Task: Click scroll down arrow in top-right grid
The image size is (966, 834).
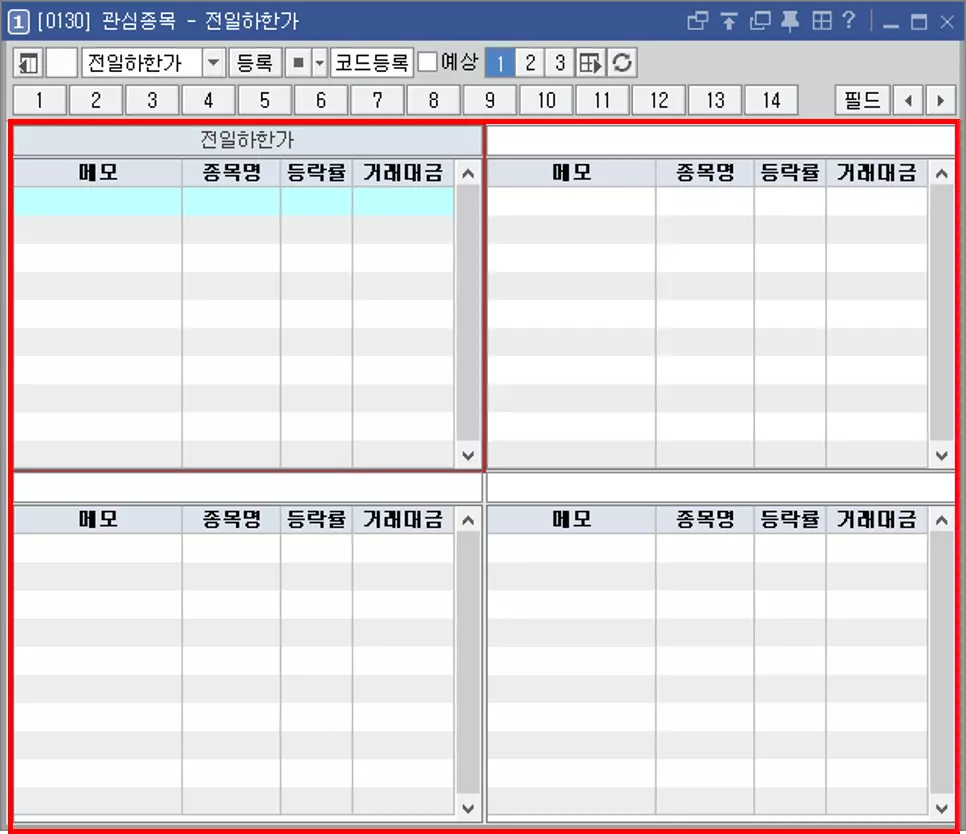Action: coord(941,456)
